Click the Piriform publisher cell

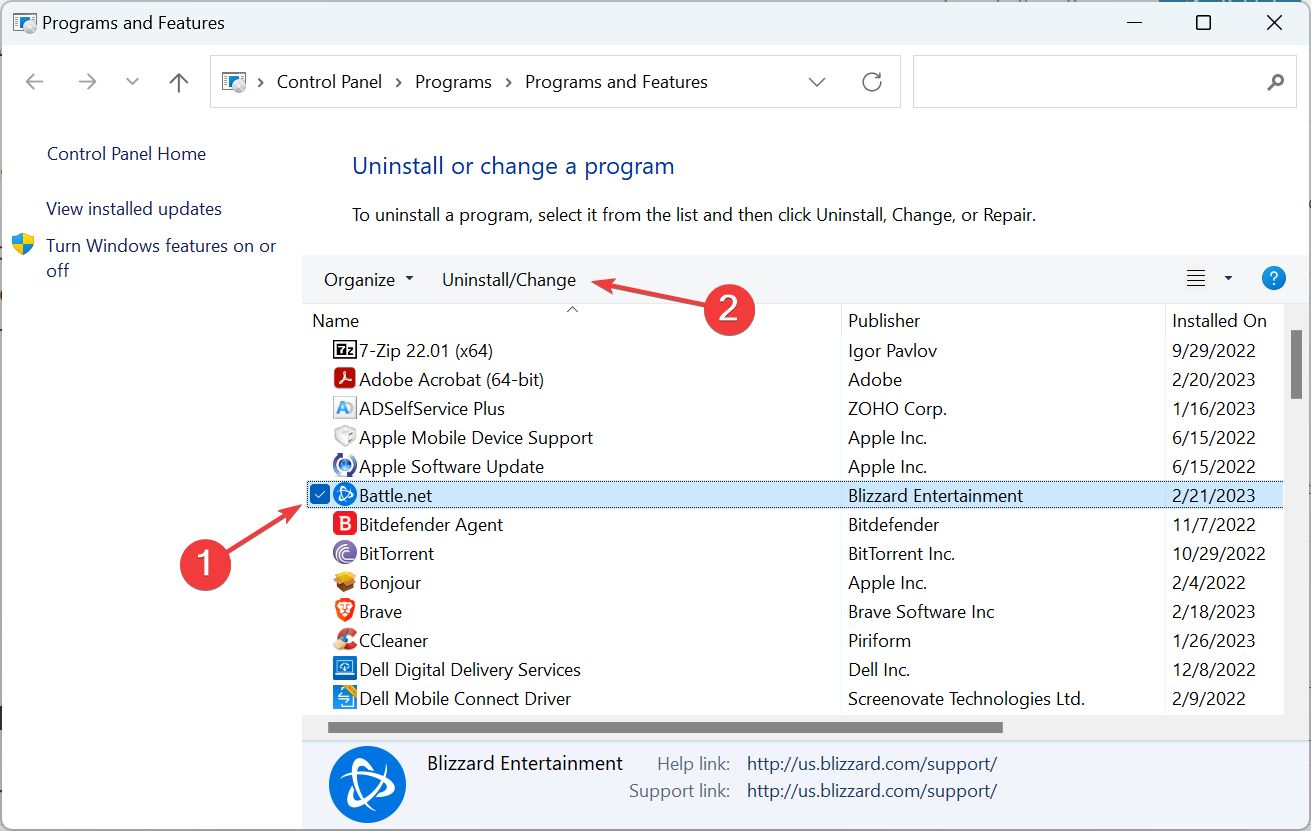(x=880, y=640)
